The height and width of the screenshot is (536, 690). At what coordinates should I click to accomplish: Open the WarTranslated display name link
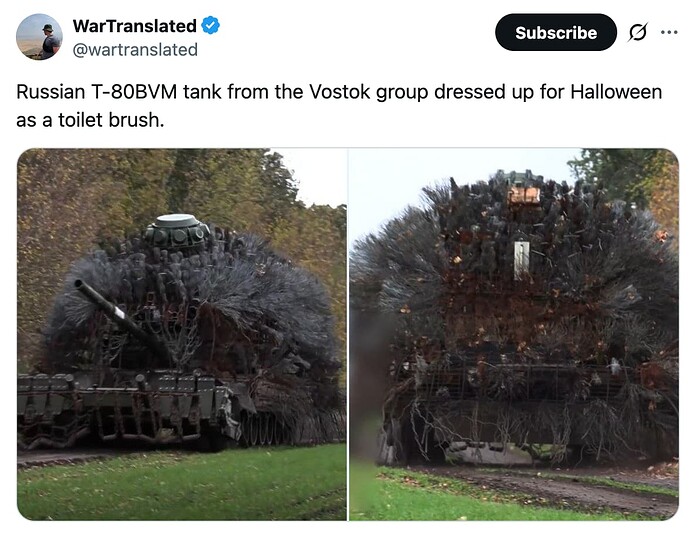coord(135,26)
